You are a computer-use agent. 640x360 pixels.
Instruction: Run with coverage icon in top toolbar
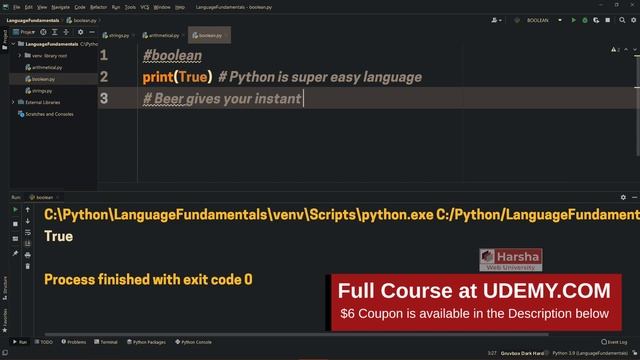click(x=596, y=20)
